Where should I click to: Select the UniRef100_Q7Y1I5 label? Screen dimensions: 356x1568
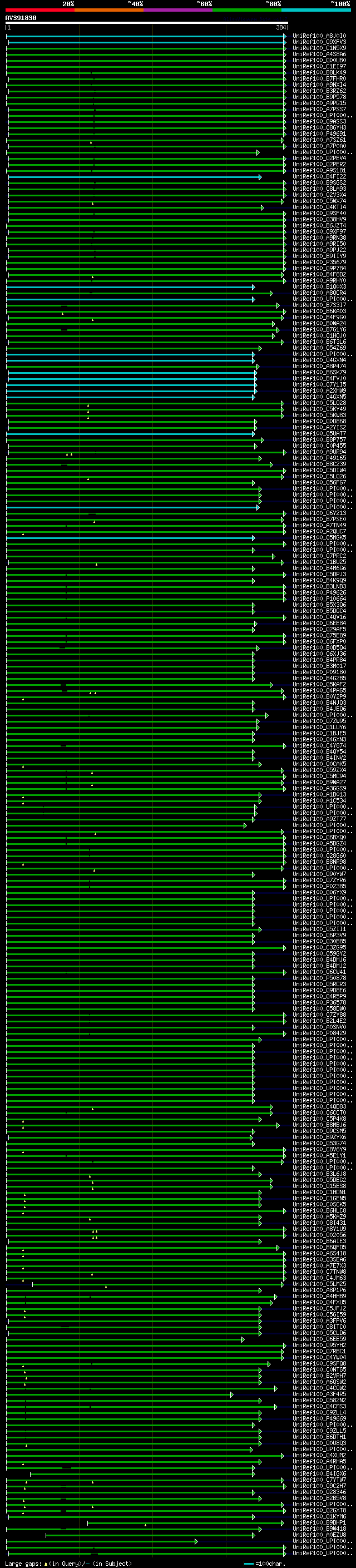[x=319, y=385]
